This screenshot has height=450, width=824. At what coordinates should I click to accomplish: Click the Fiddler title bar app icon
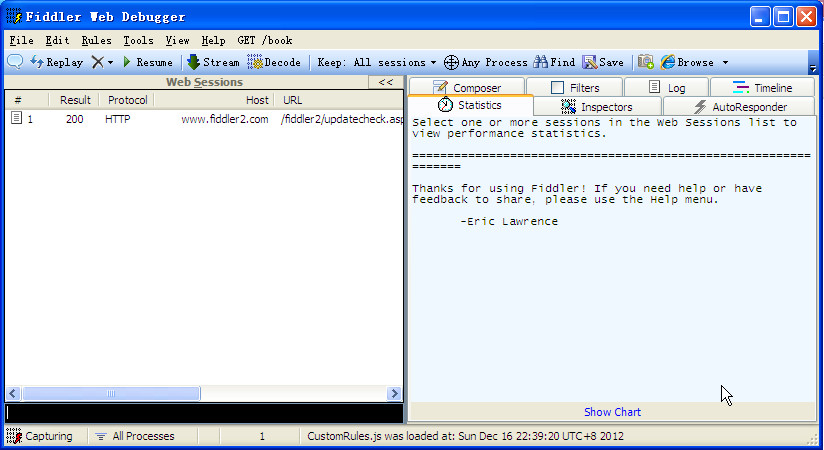pos(14,16)
